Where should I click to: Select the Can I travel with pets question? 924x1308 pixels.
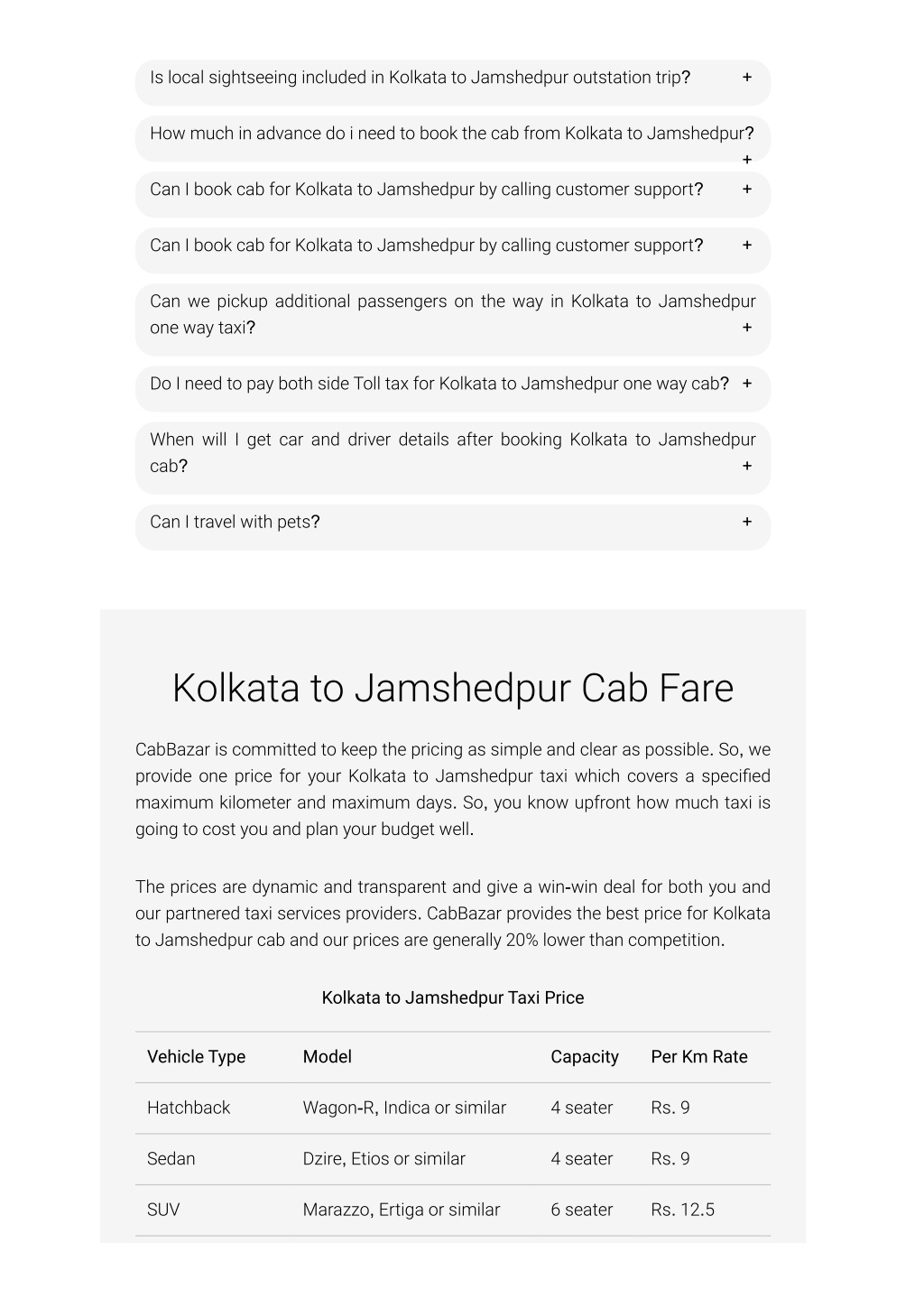click(x=453, y=523)
